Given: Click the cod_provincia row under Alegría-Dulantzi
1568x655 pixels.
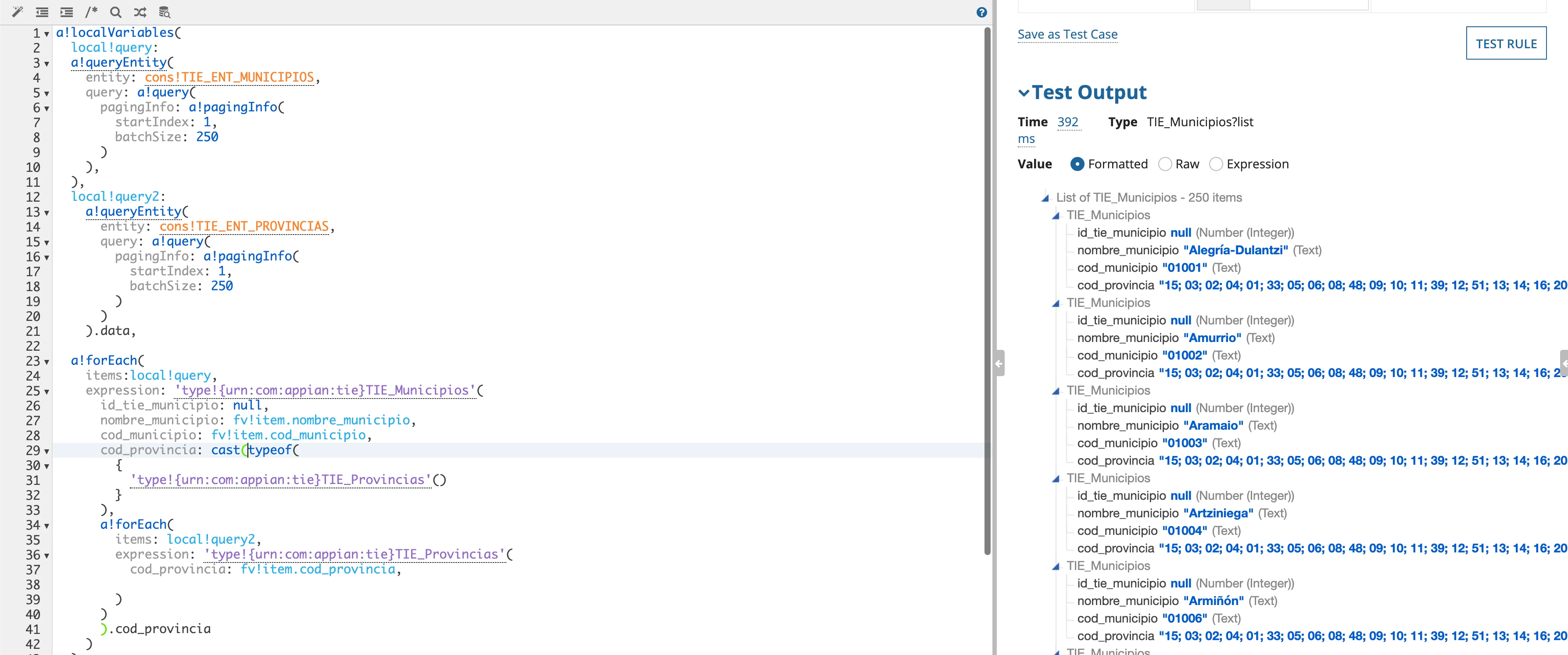Looking at the screenshot, I should point(1322,286).
